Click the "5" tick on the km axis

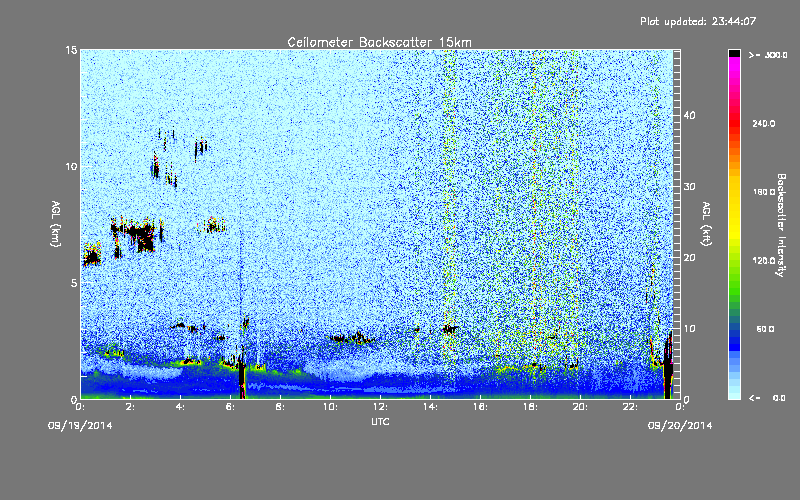point(74,283)
